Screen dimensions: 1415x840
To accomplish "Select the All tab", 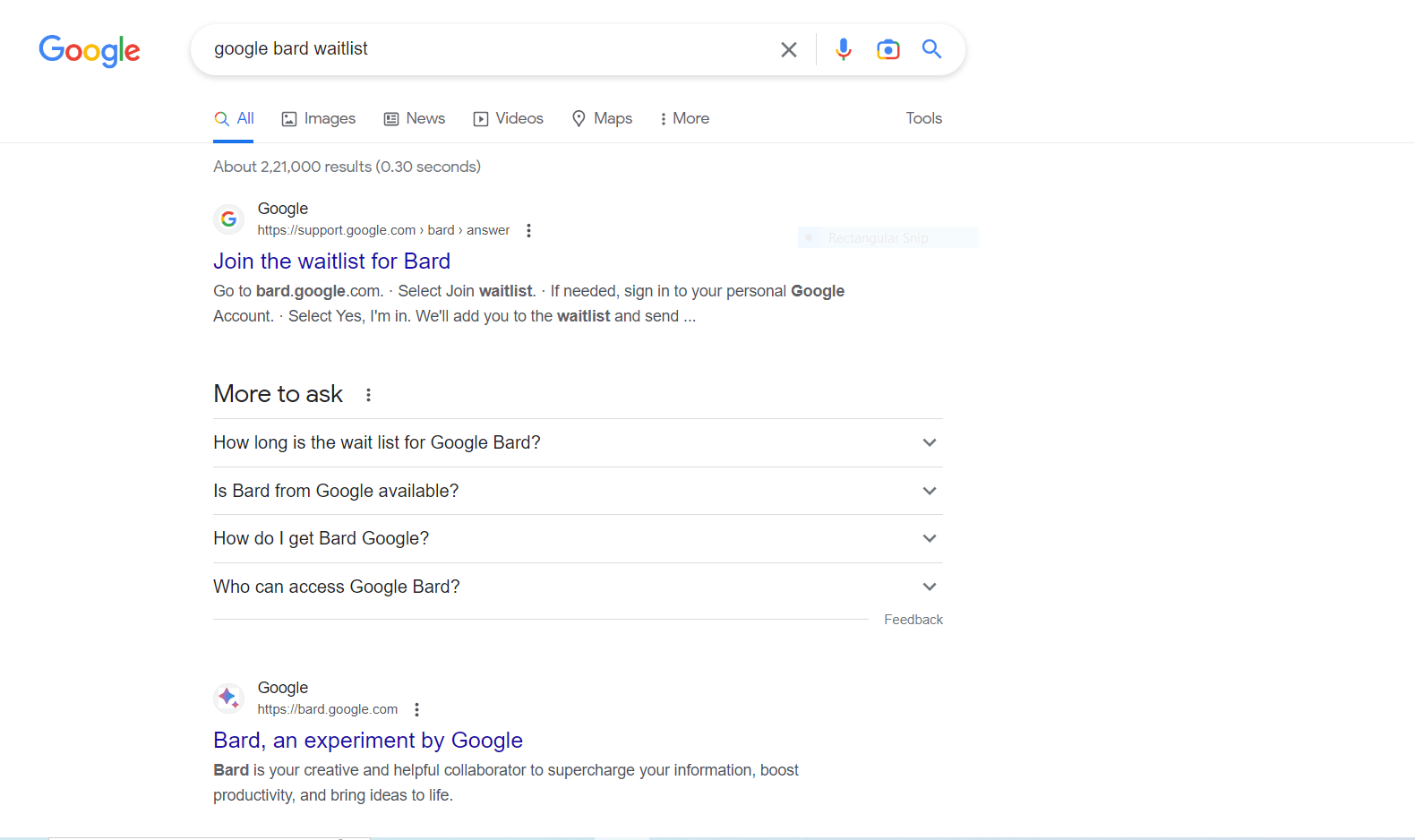I will click(x=234, y=118).
